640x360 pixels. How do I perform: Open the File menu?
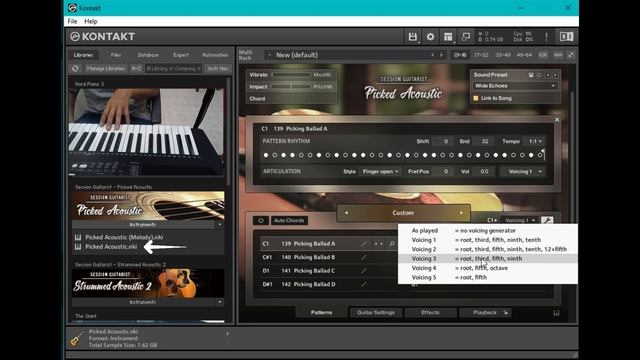pyautogui.click(x=72, y=21)
